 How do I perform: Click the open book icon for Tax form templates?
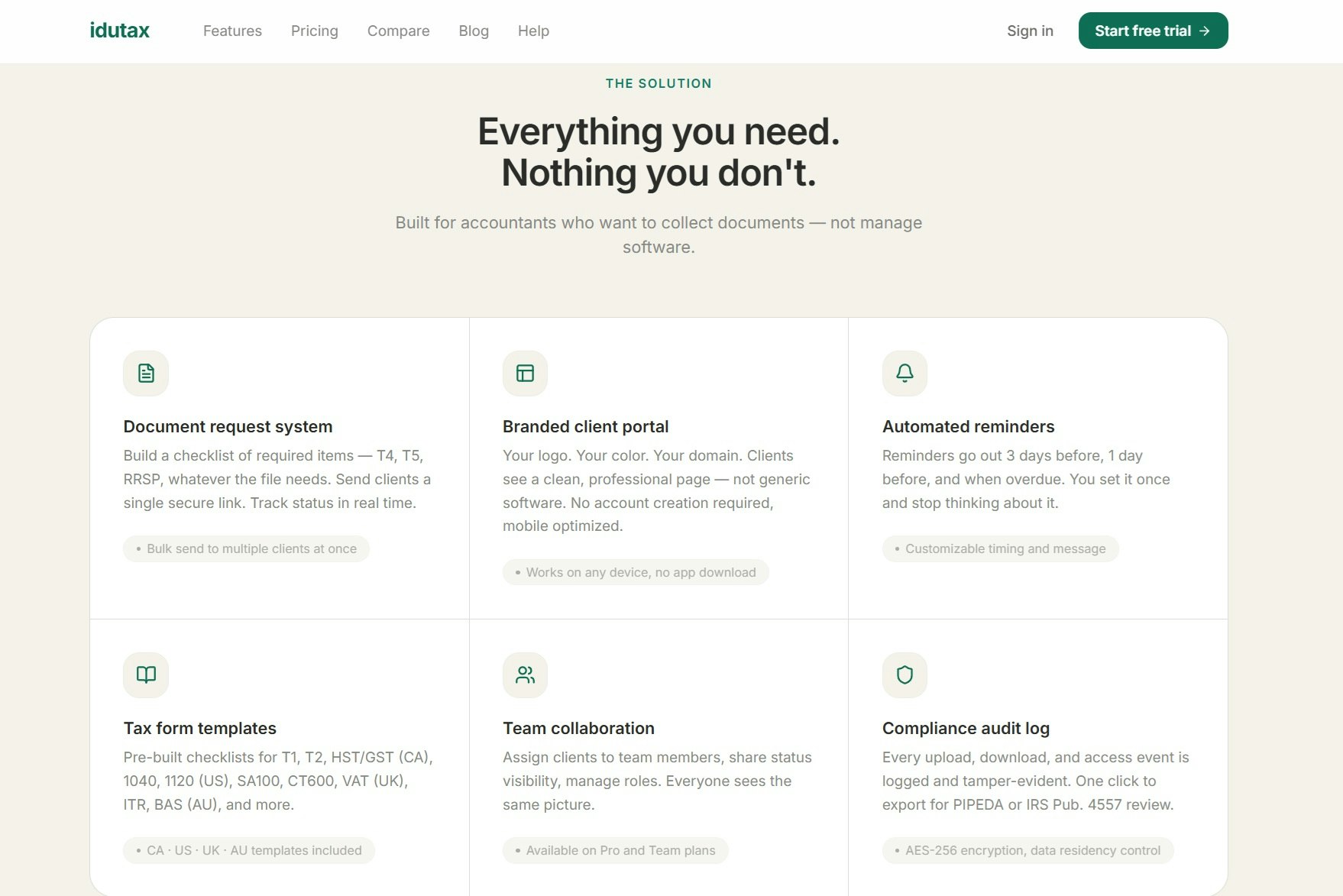pyautogui.click(x=146, y=675)
